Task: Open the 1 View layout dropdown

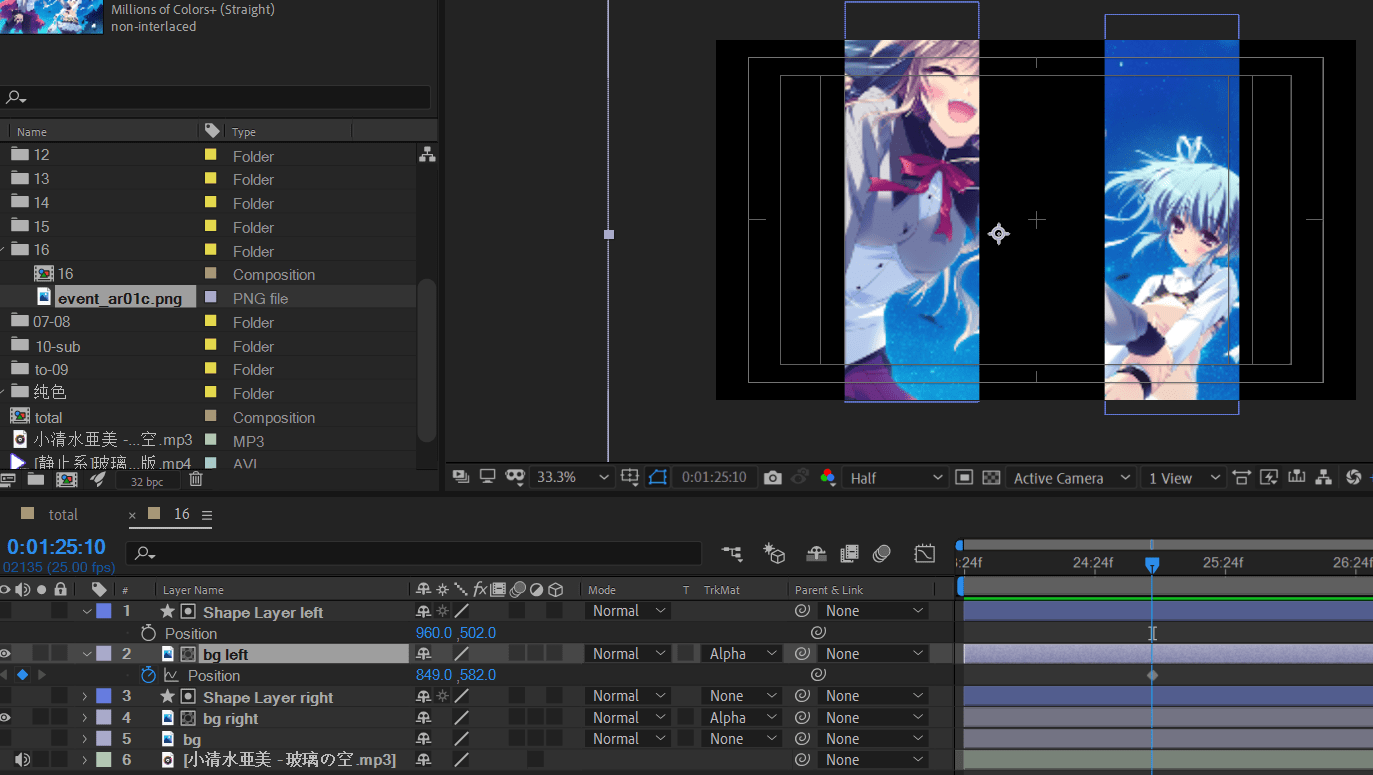Action: pos(1184,478)
